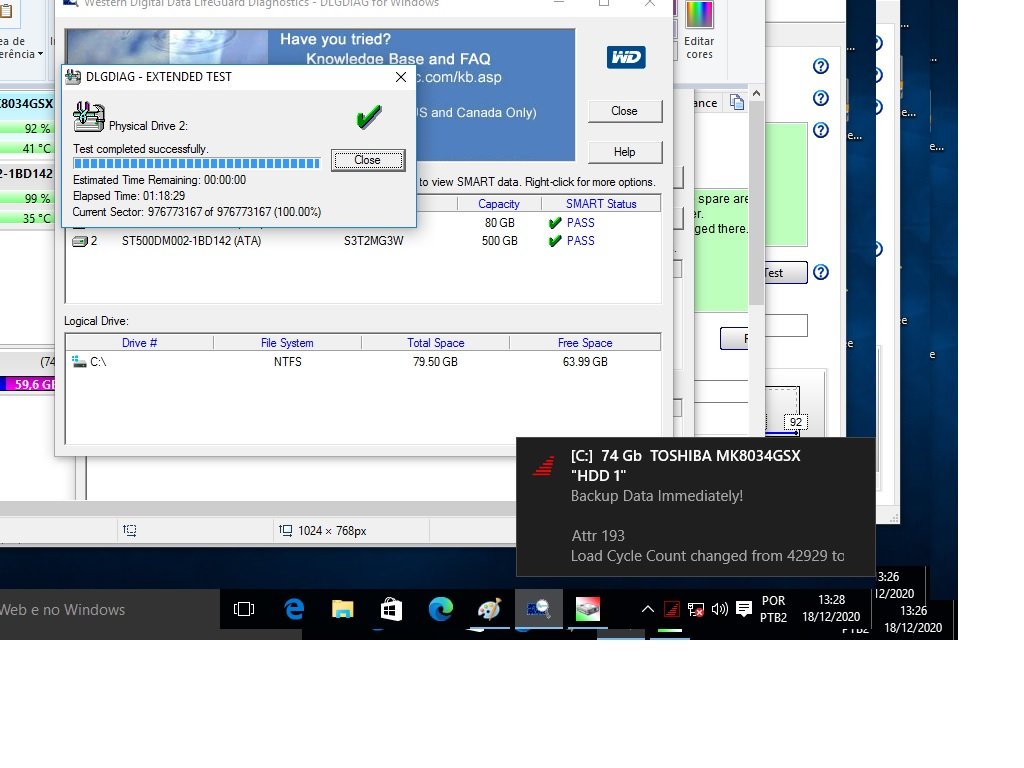This screenshot has height=768, width=1024.
Task: Launch Internet Explorer from taskbar
Action: click(293, 609)
